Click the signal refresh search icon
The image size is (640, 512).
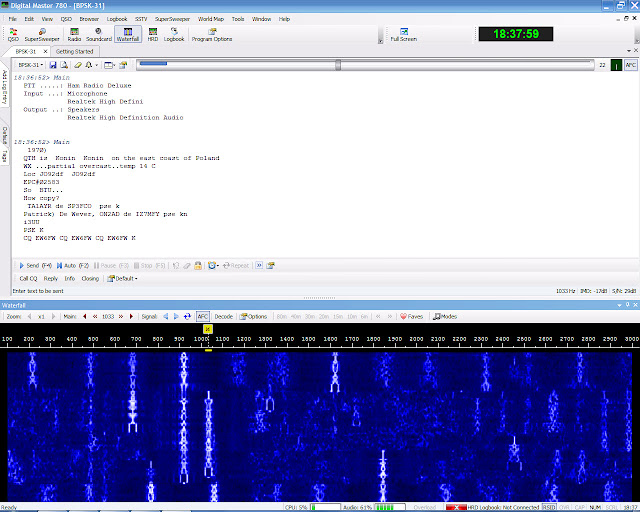click(x=187, y=316)
